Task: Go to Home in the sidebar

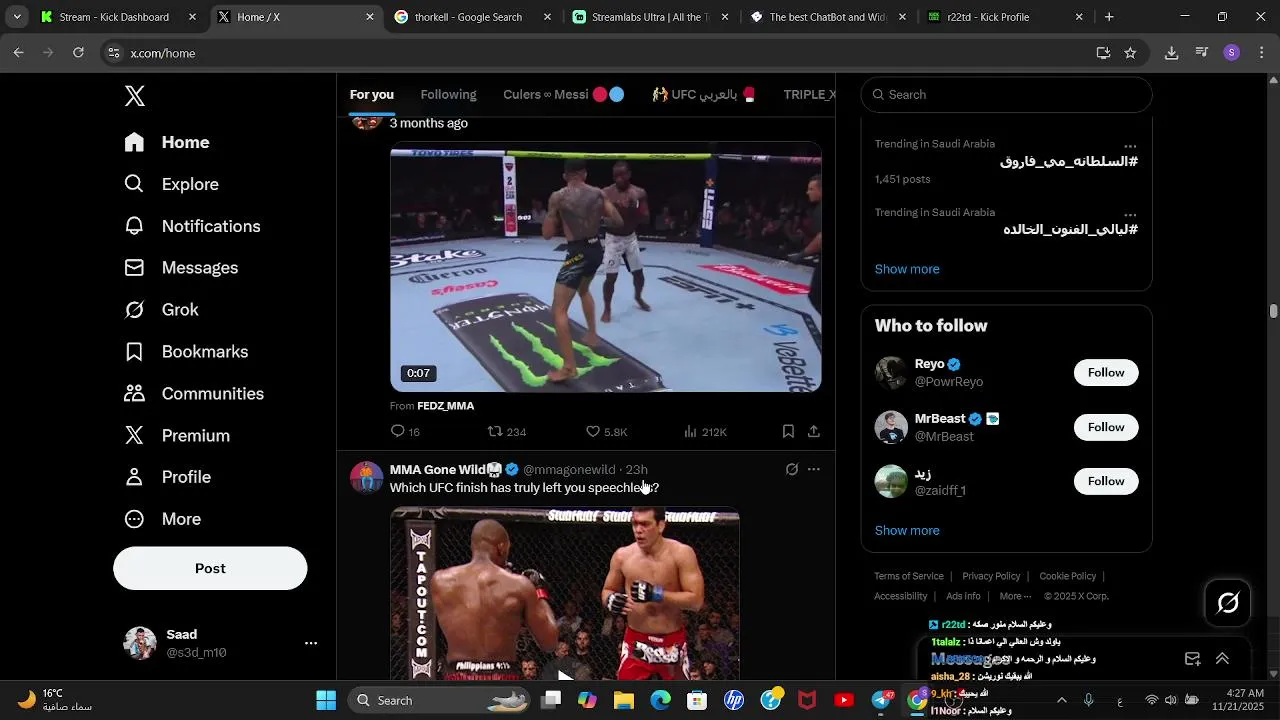Action: (167, 142)
